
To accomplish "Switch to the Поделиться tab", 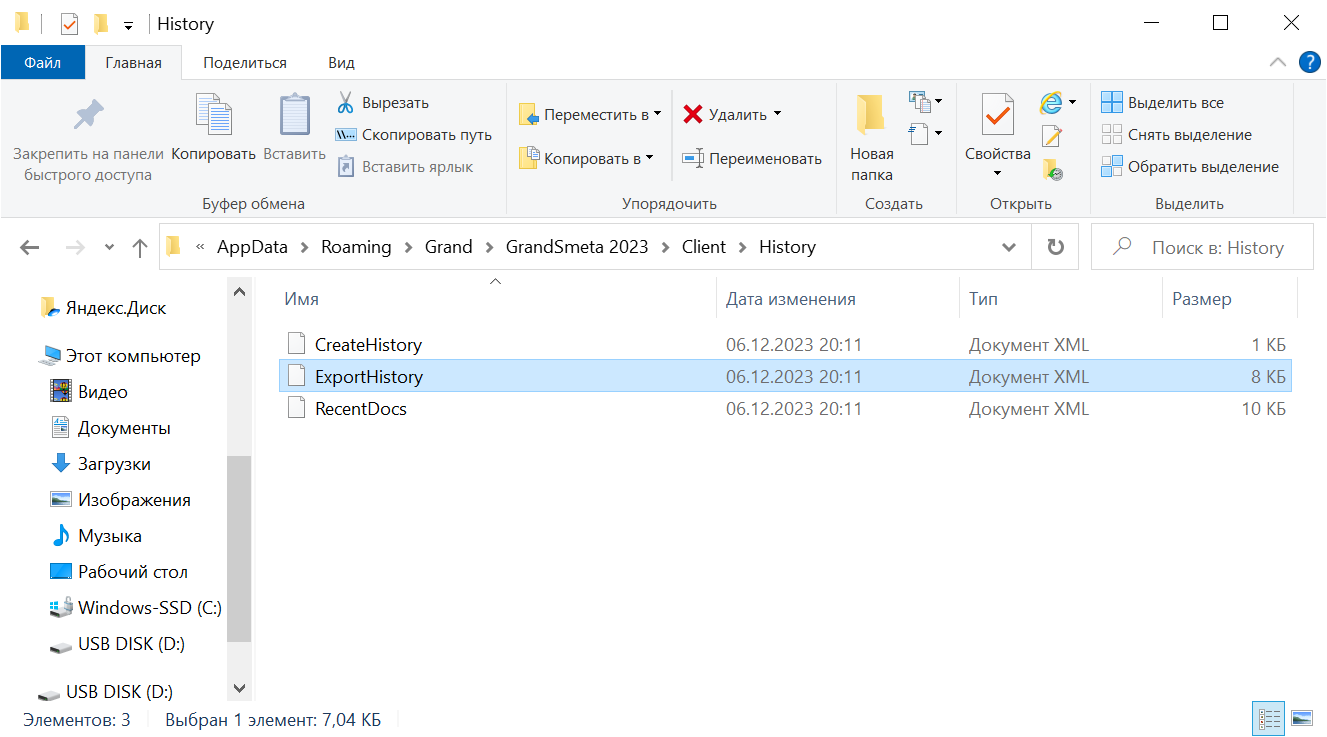I will 245,62.
